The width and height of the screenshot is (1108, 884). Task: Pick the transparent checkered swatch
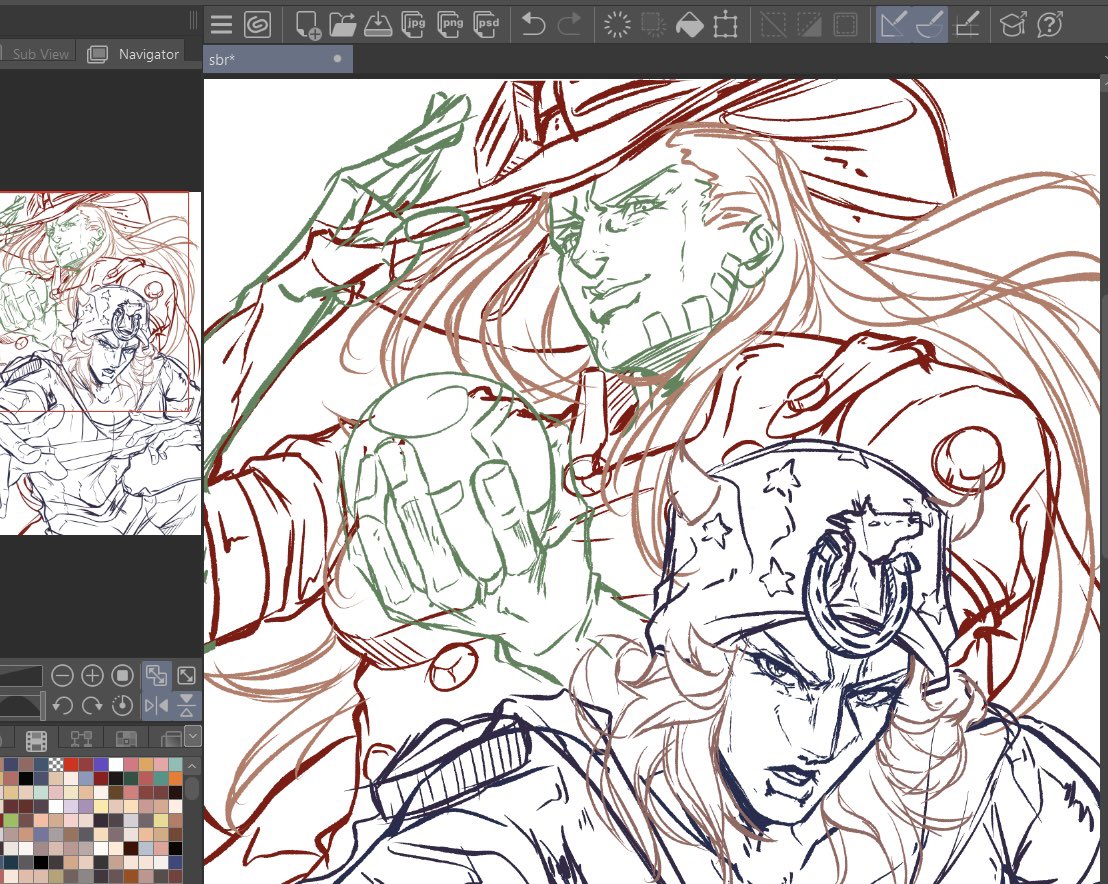tap(56, 765)
